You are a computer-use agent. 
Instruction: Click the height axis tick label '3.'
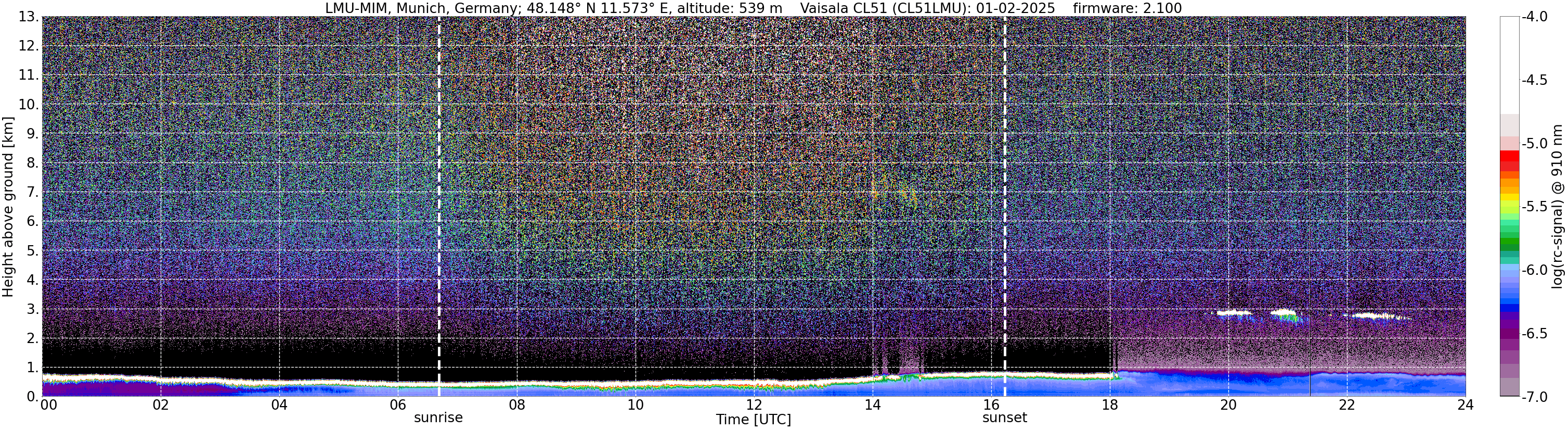click(32, 309)
